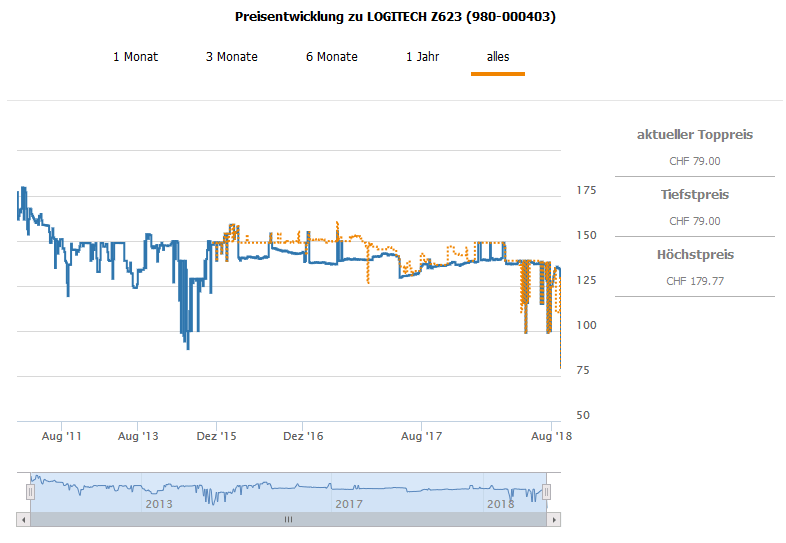The height and width of the screenshot is (543, 786).
Task: Click the active 'alles' tab
Action: pos(498,57)
